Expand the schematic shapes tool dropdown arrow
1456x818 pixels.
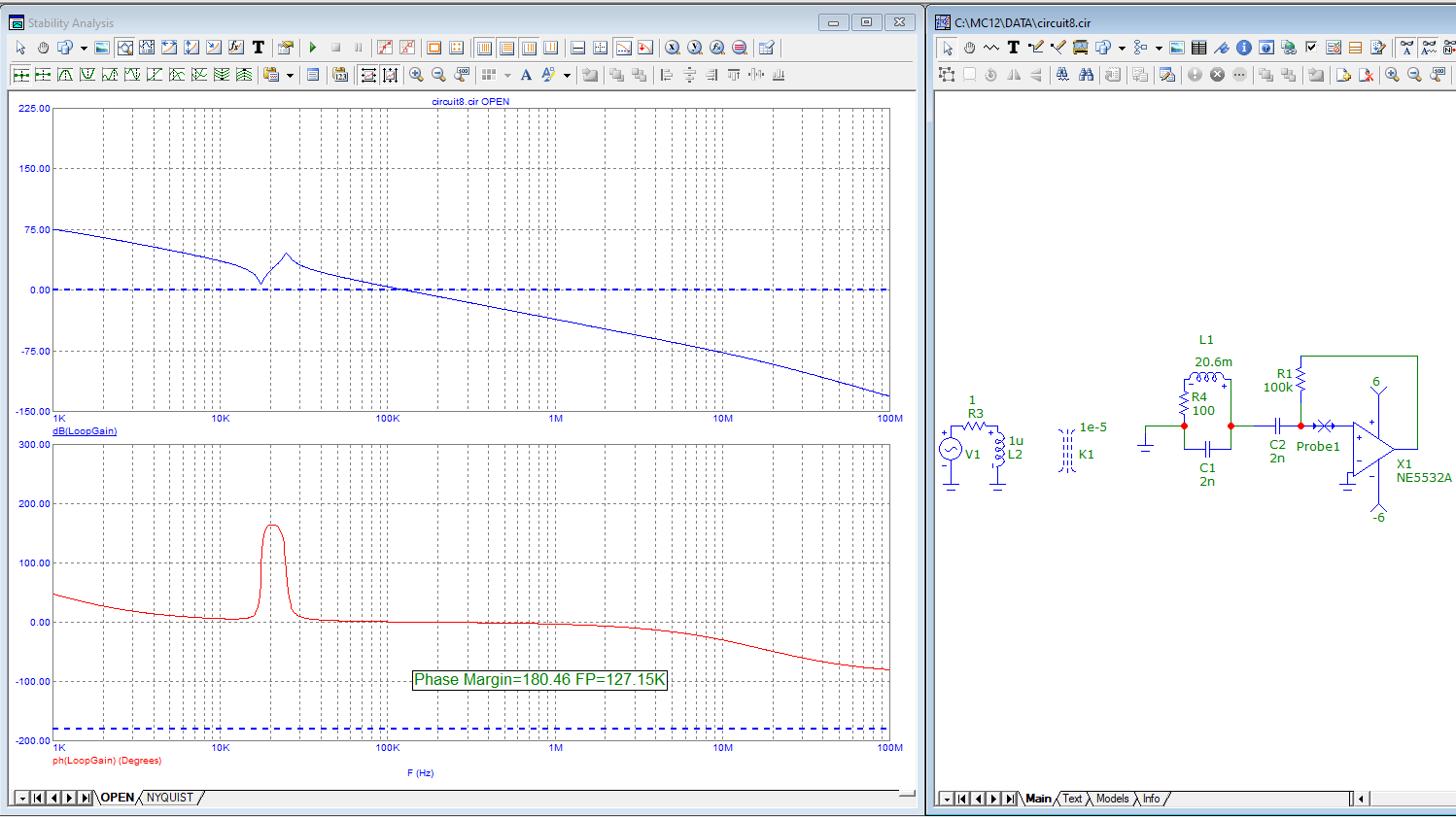pyautogui.click(x=1122, y=48)
